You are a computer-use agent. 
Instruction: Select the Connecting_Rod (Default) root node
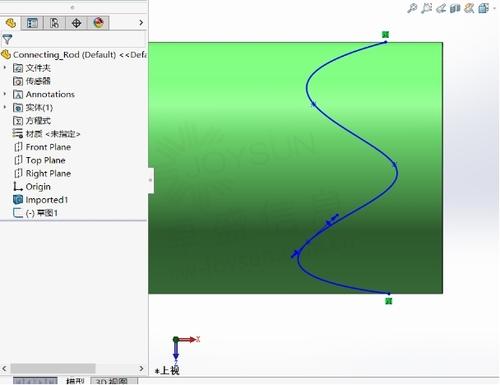(73, 55)
